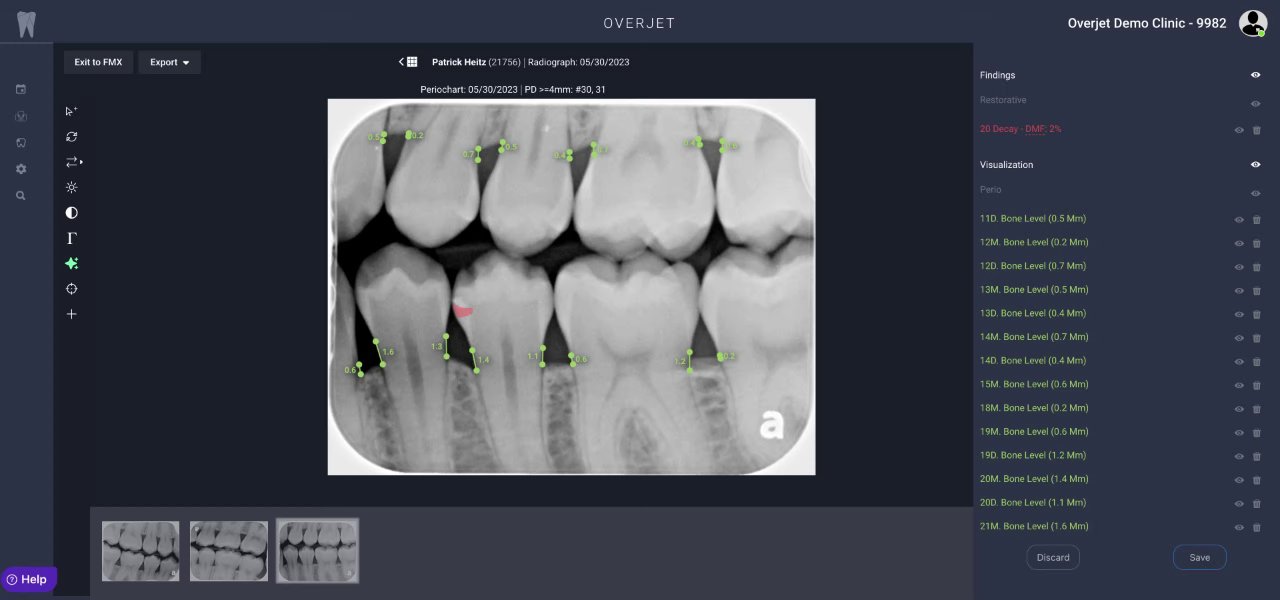This screenshot has width=1280, height=600.
Task: Expand the flip arrows tool submenu
Action: (74, 162)
